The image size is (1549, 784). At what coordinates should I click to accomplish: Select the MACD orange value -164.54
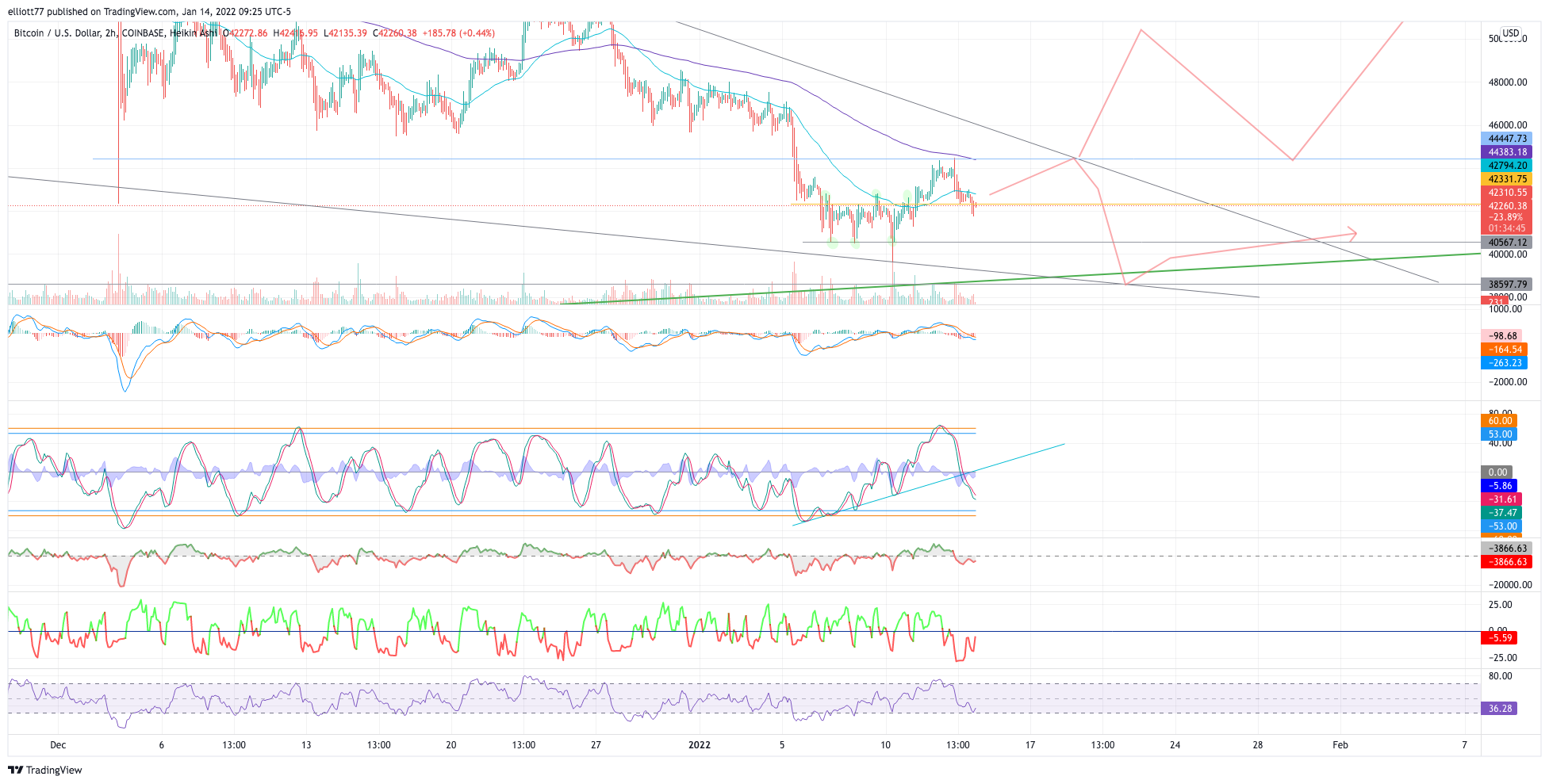point(1504,350)
